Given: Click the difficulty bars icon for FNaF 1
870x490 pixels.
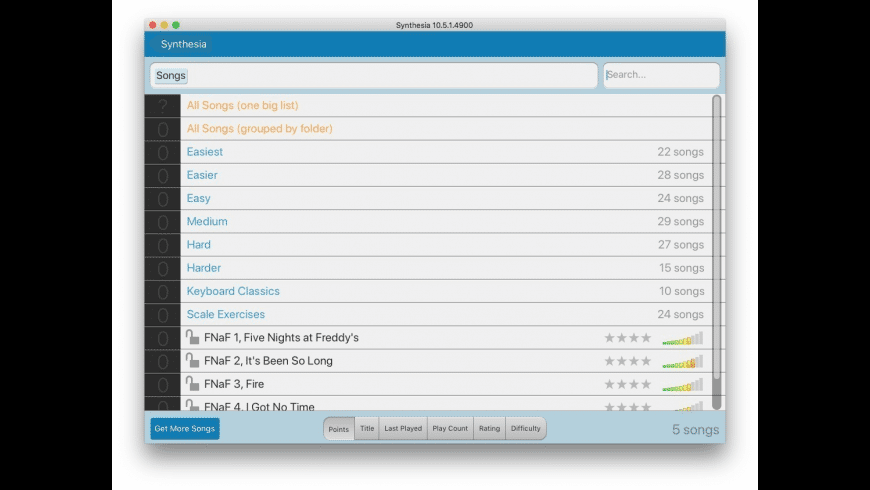Looking at the screenshot, I should pyautogui.click(x=682, y=338).
